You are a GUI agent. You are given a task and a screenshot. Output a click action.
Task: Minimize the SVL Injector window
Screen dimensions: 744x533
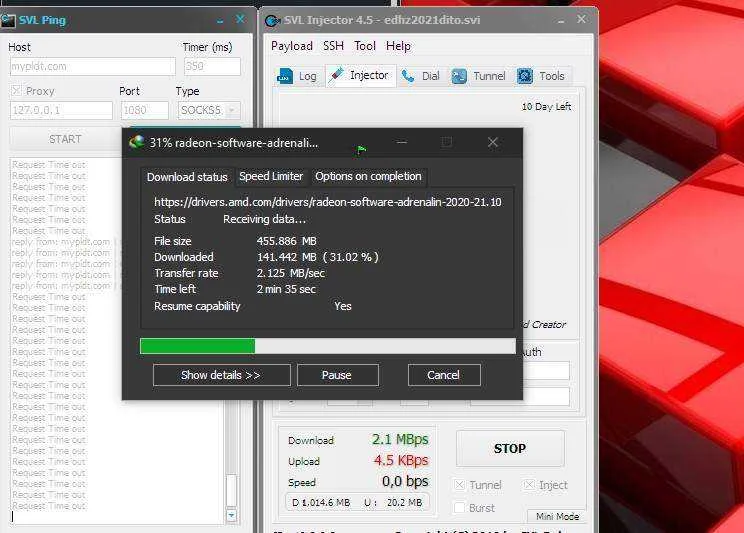pyautogui.click(x=561, y=21)
